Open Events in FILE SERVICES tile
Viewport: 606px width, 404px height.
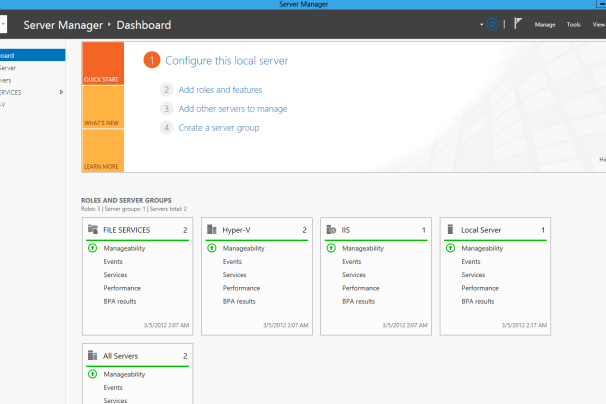point(113,262)
